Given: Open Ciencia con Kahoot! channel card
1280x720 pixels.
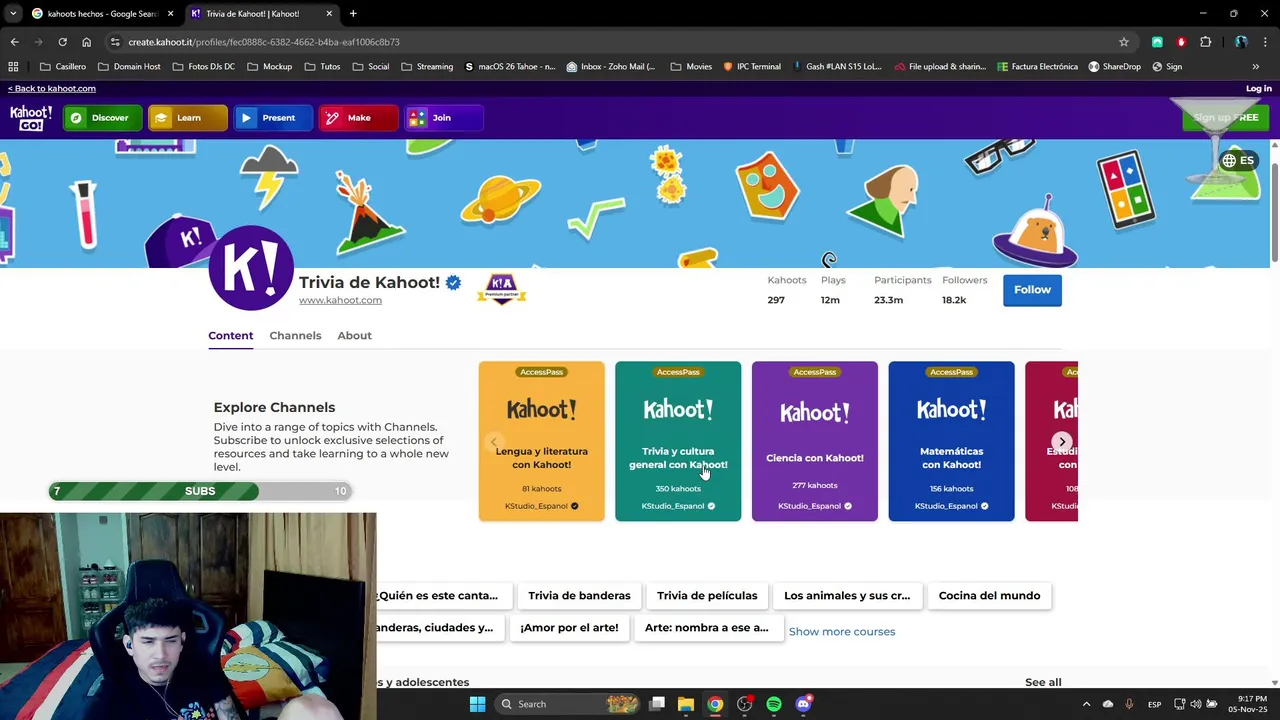Looking at the screenshot, I should (x=814, y=441).
